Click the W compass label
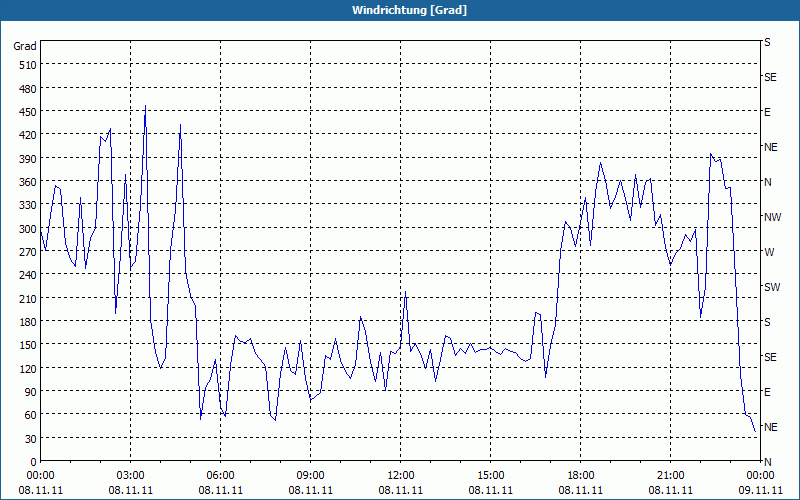Screen dimensions: 800x500 tap(769, 252)
